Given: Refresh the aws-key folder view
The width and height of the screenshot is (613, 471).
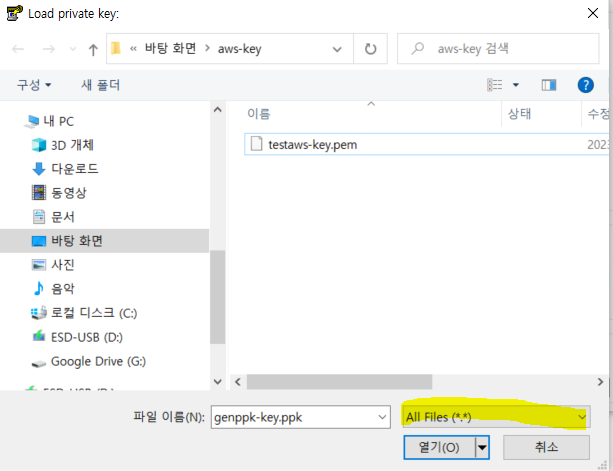Looking at the screenshot, I should pyautogui.click(x=371, y=49).
